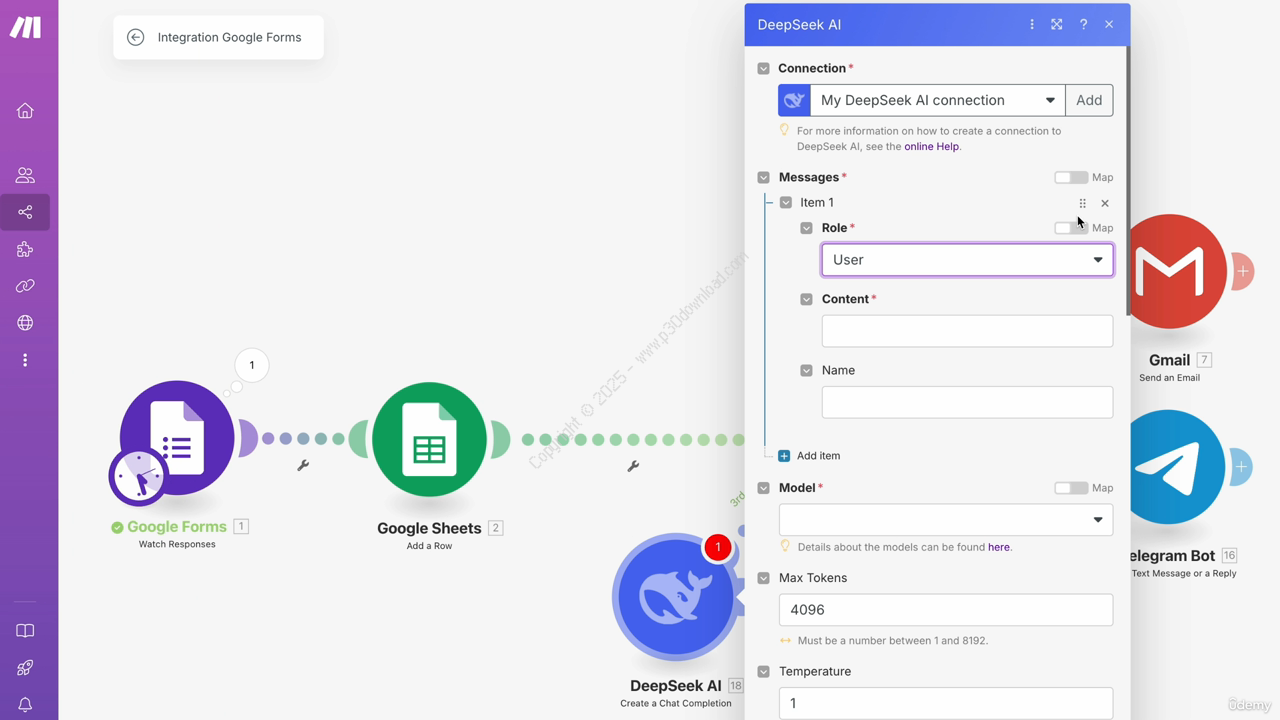This screenshot has width=1280, height=720.
Task: Click the red error badge on DeepSeek AI
Action: coord(717,547)
